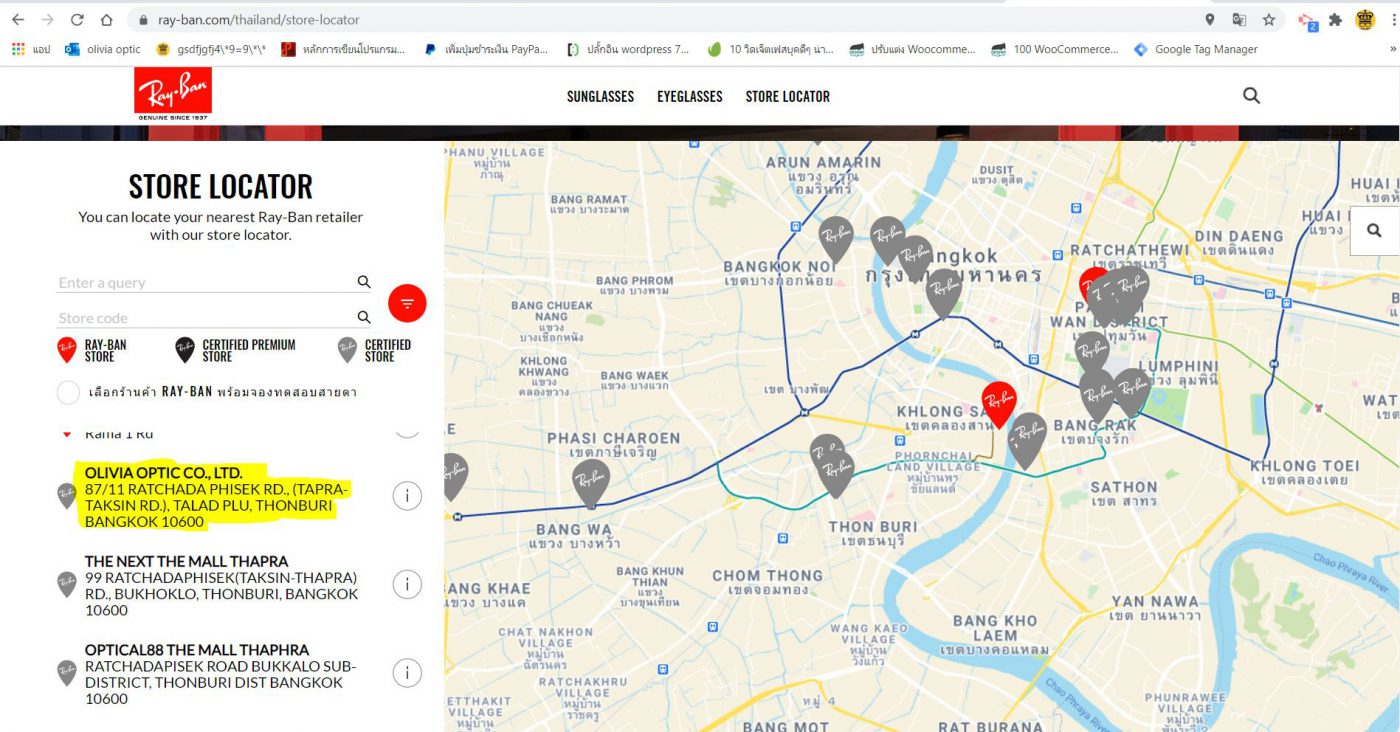This screenshot has height=732, width=1400.
Task: Click the Store code field
Action: point(206,318)
